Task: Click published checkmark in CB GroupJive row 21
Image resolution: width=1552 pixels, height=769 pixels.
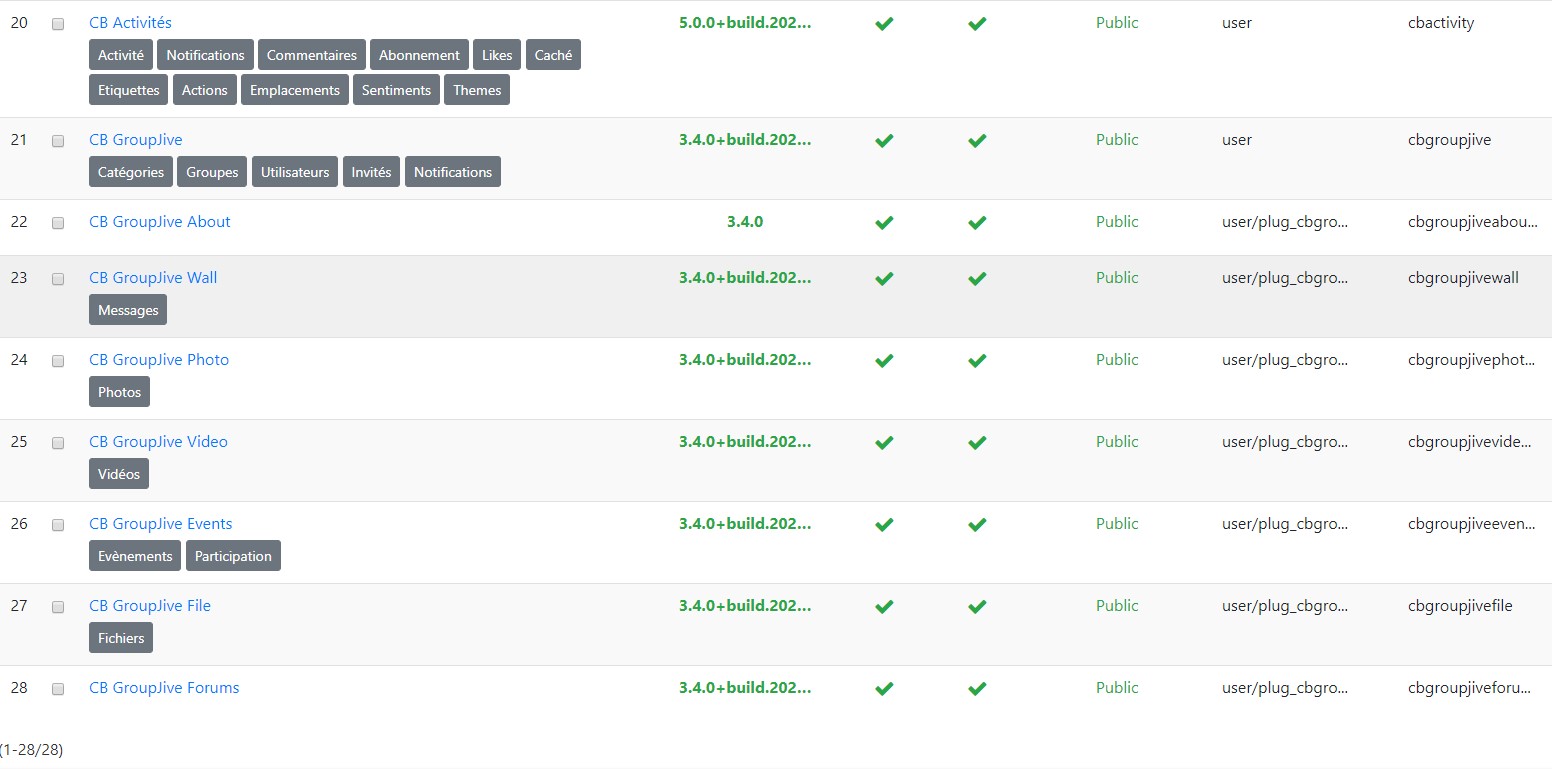Action: [x=977, y=140]
